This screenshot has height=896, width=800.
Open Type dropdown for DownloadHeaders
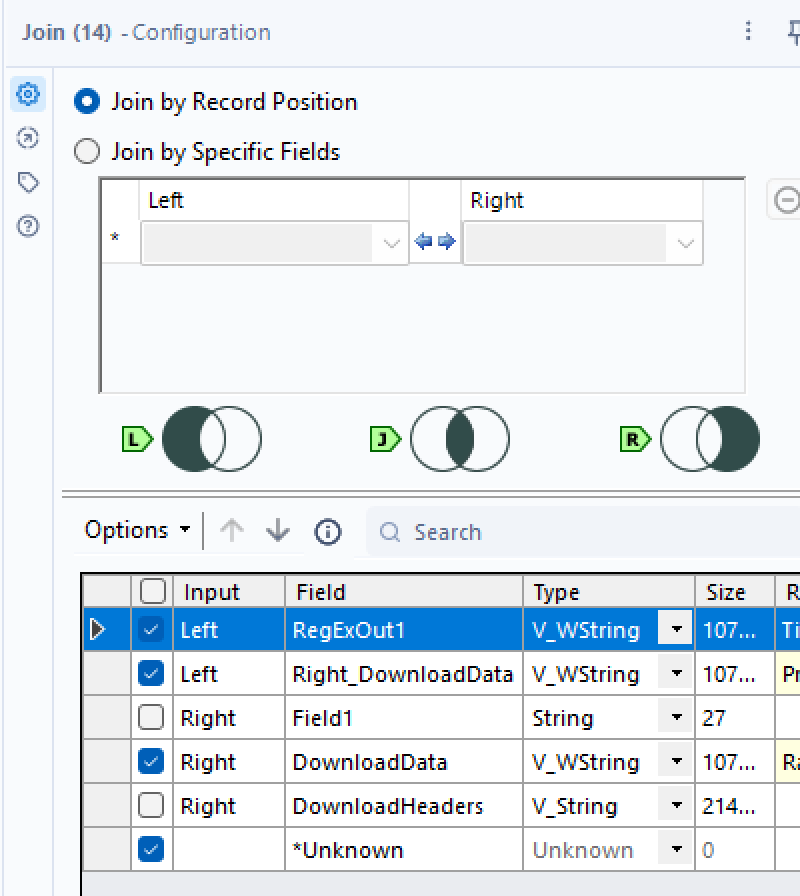point(676,806)
